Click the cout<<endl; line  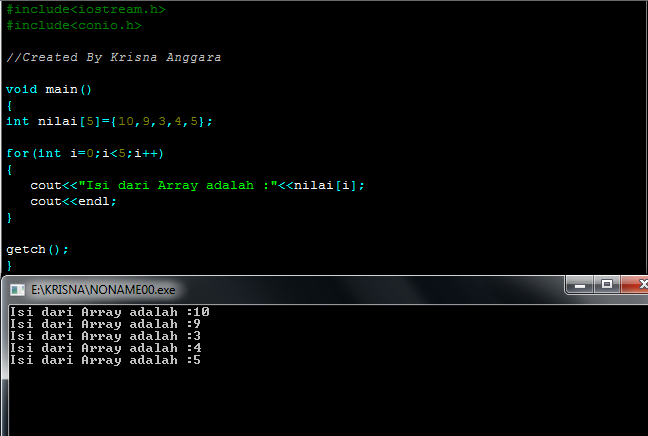click(74, 201)
